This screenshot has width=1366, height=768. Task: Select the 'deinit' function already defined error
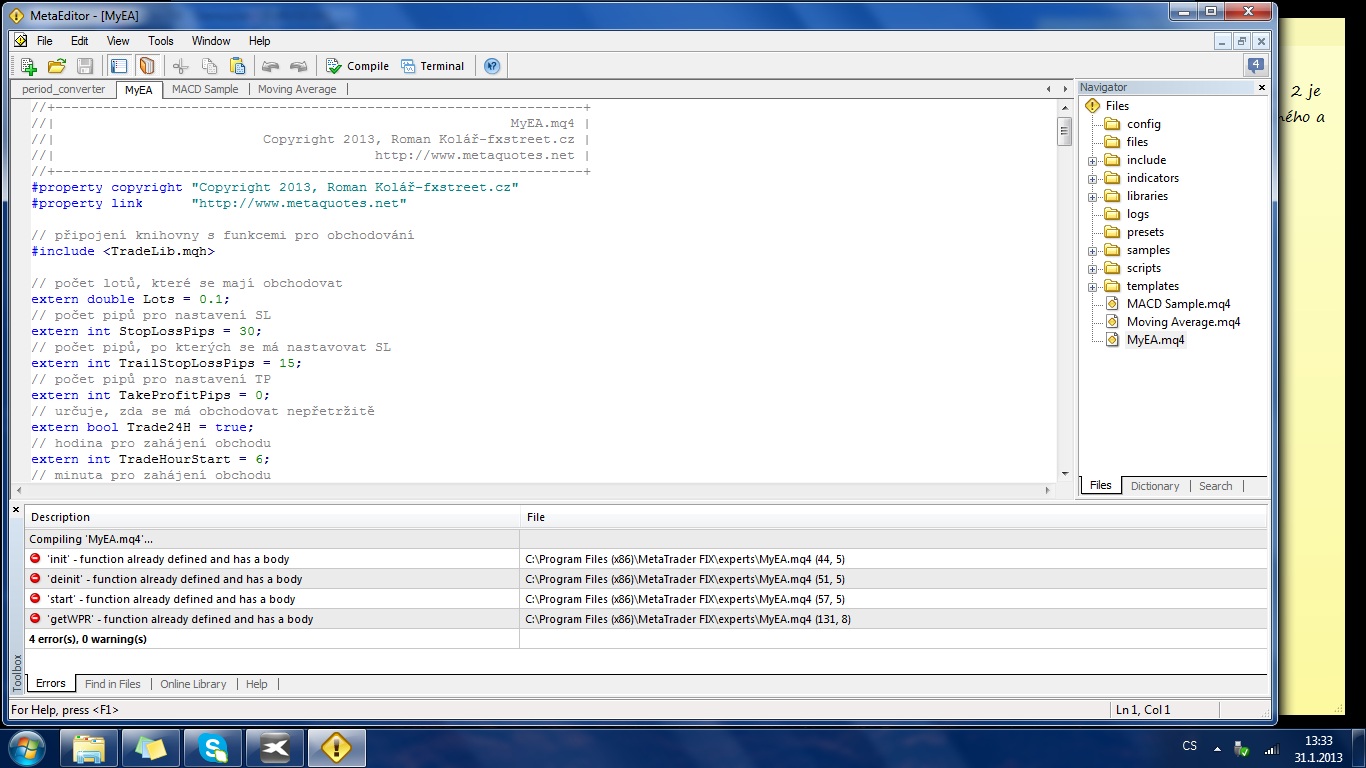[646, 579]
